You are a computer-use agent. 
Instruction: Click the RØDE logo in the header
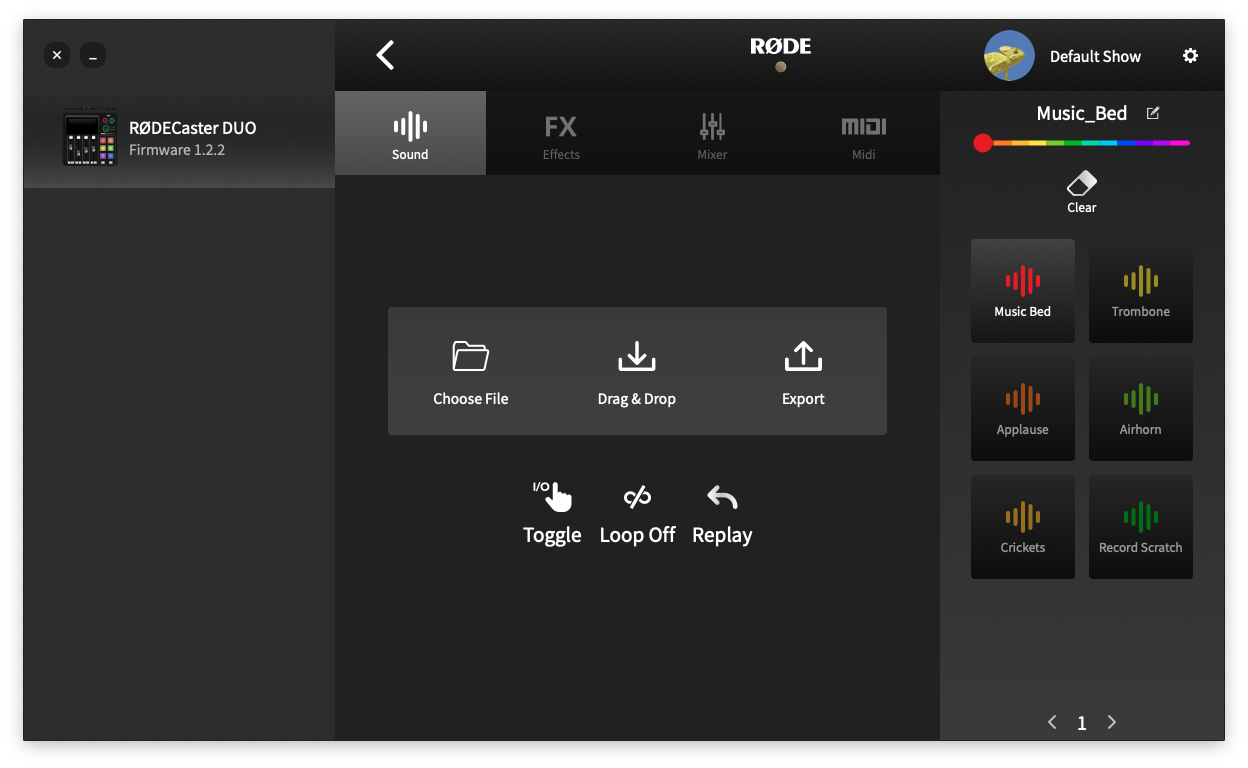tap(781, 46)
